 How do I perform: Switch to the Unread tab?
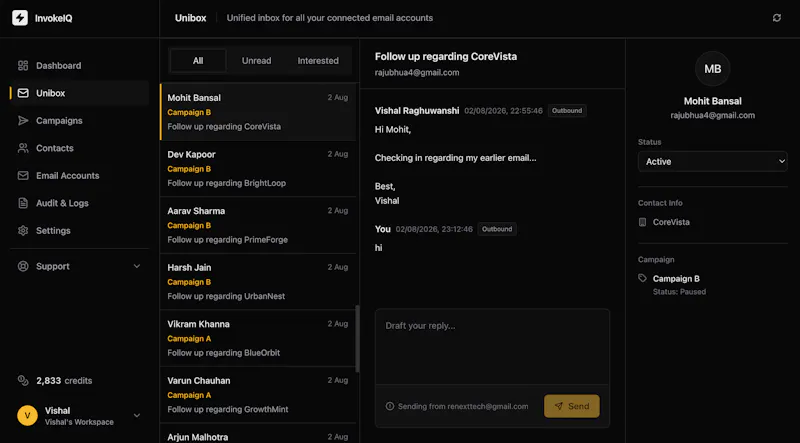pos(257,61)
